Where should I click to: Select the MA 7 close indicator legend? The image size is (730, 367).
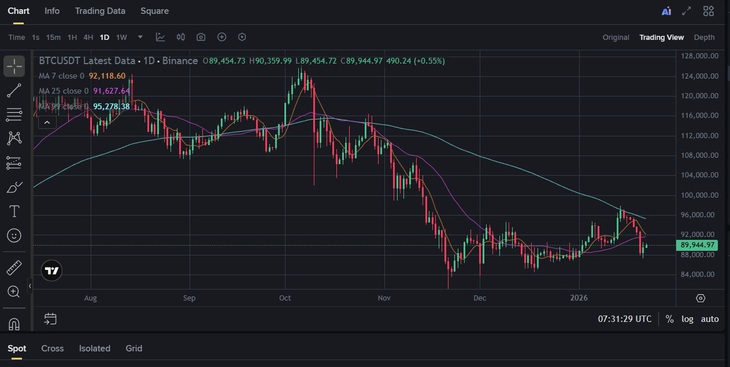pyautogui.click(x=82, y=76)
